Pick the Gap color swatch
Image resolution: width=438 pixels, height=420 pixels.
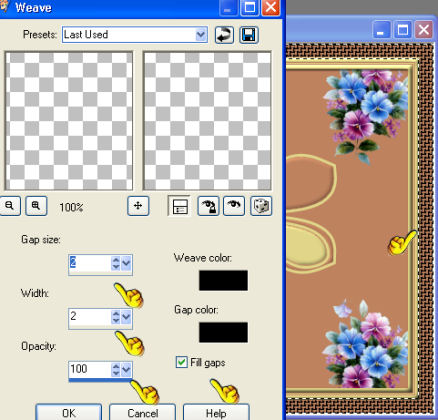[x=223, y=332]
